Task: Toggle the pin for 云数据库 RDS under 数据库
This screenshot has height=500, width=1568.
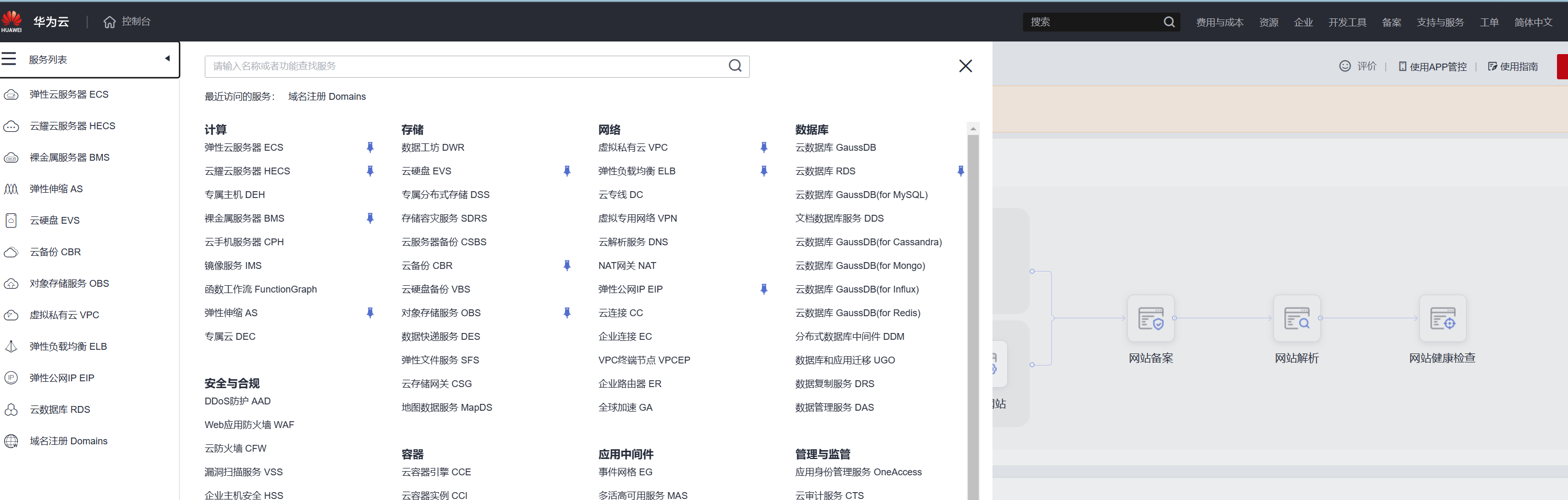Action: (x=960, y=171)
